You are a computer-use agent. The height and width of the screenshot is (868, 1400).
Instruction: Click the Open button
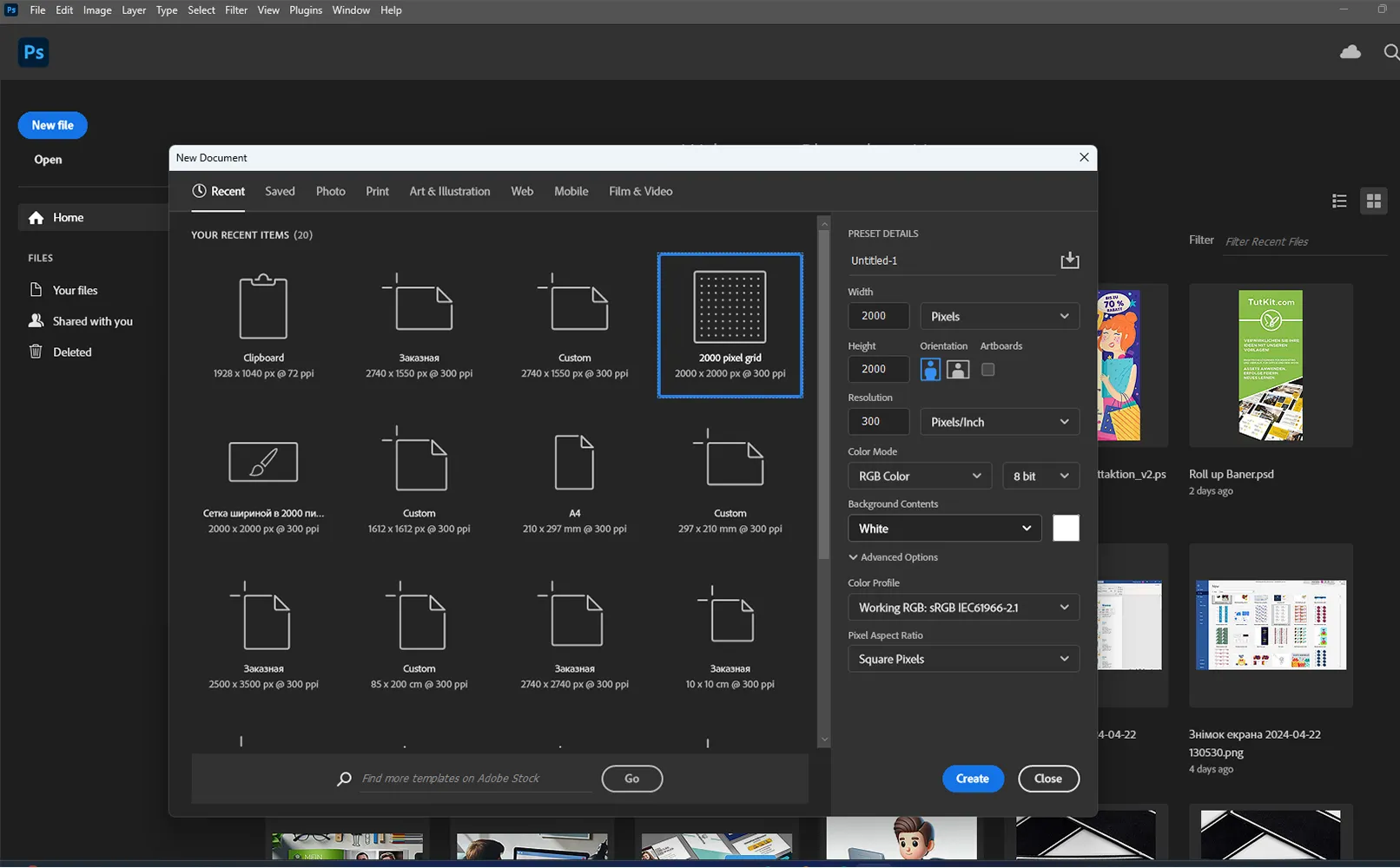(48, 160)
